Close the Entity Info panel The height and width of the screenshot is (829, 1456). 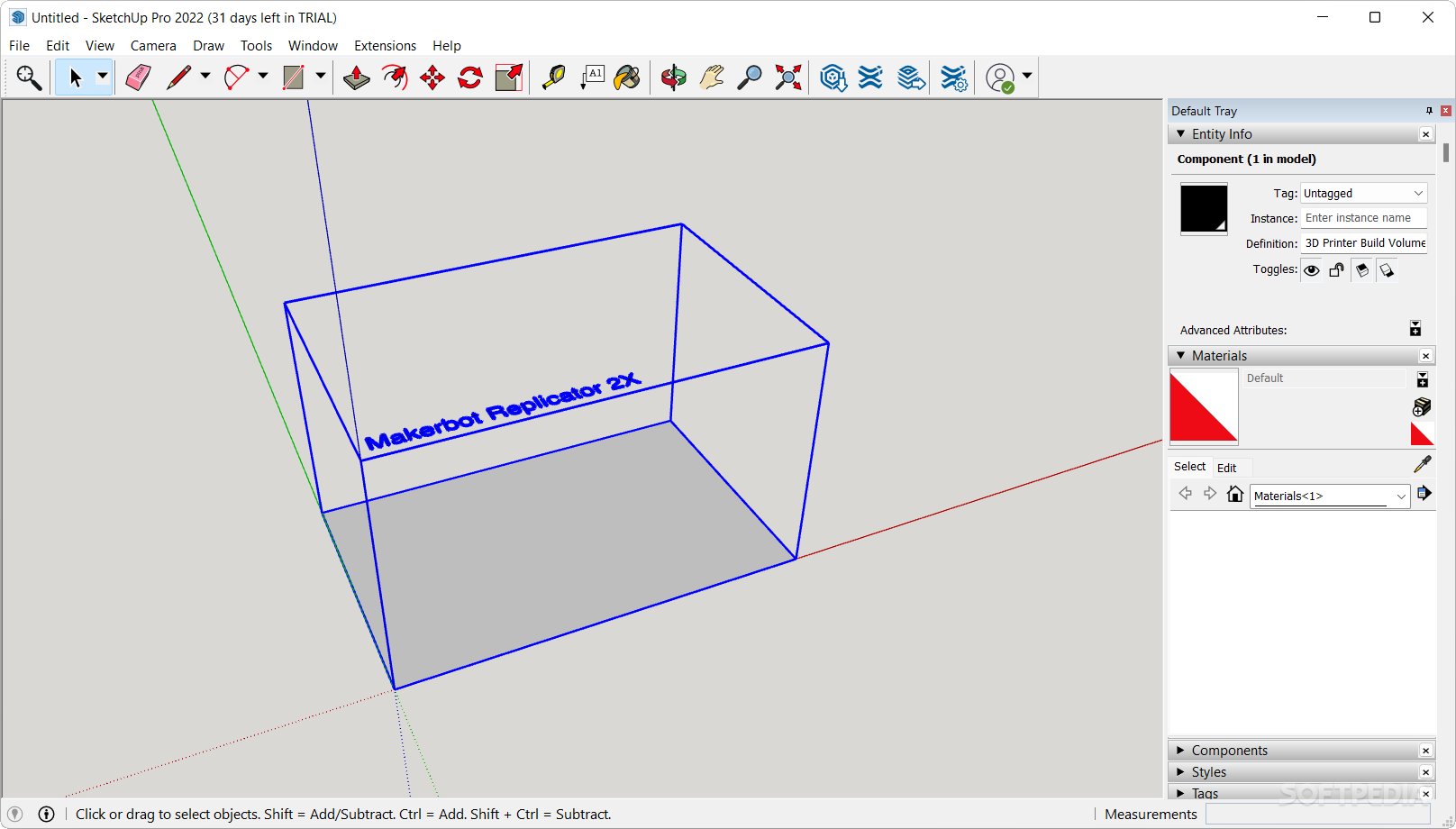click(1425, 134)
